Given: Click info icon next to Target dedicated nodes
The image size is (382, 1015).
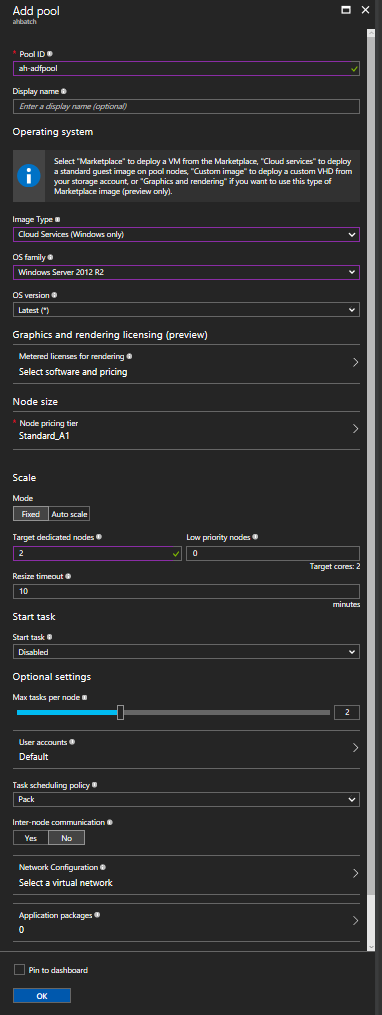Looking at the screenshot, I should pyautogui.click(x=99, y=537).
